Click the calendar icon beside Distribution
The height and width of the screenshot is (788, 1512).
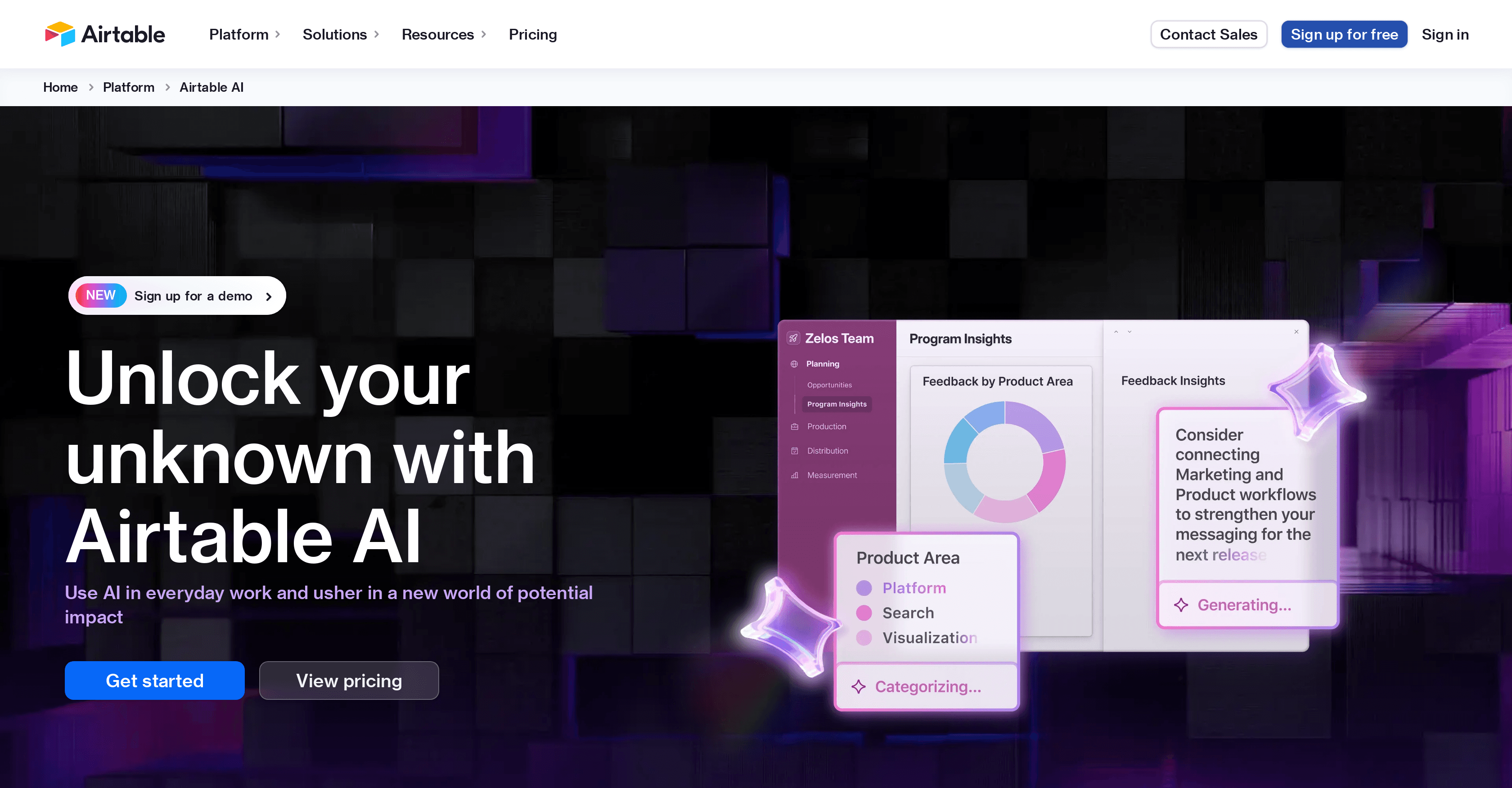[x=794, y=451]
